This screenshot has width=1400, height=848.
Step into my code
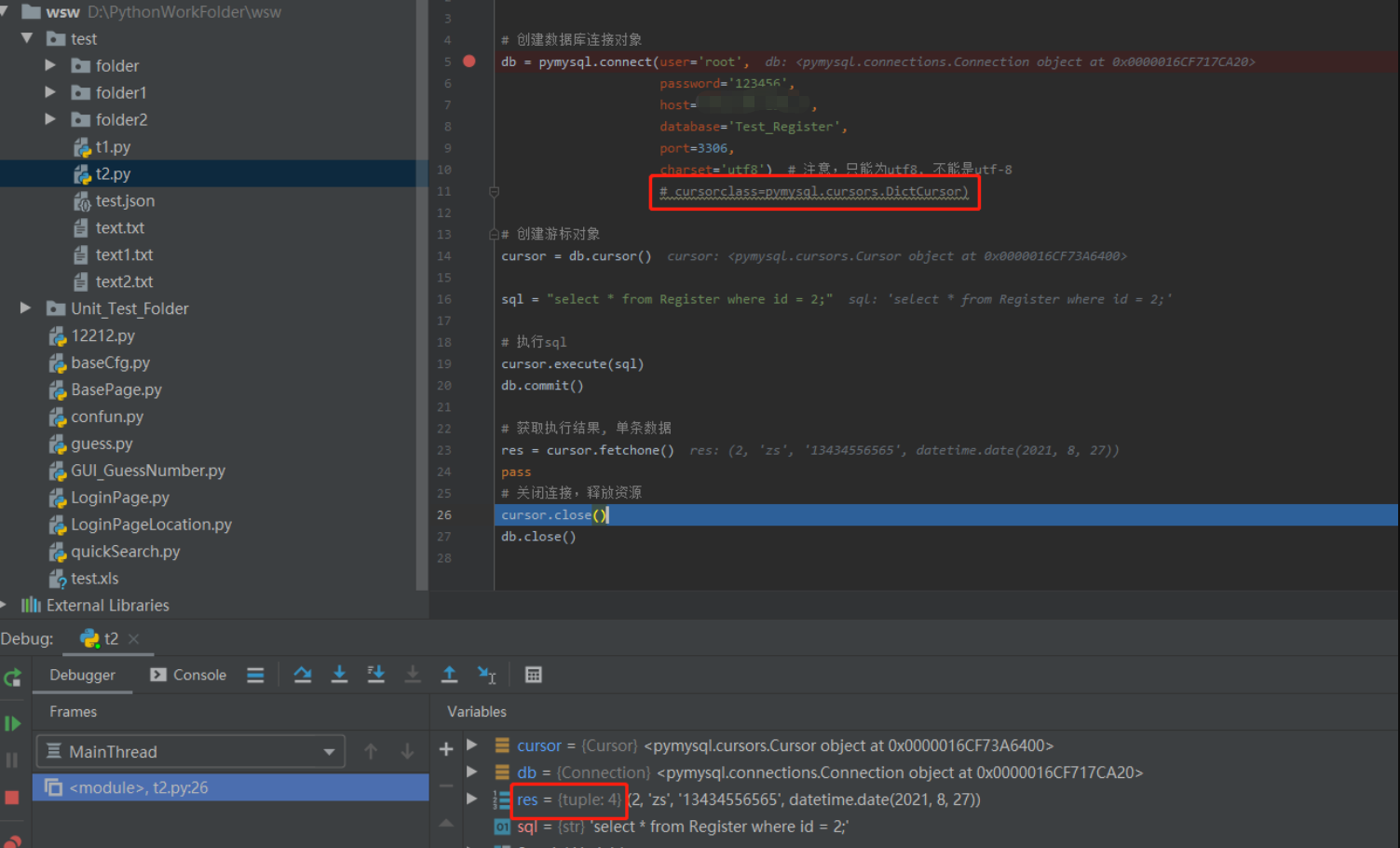point(376,675)
